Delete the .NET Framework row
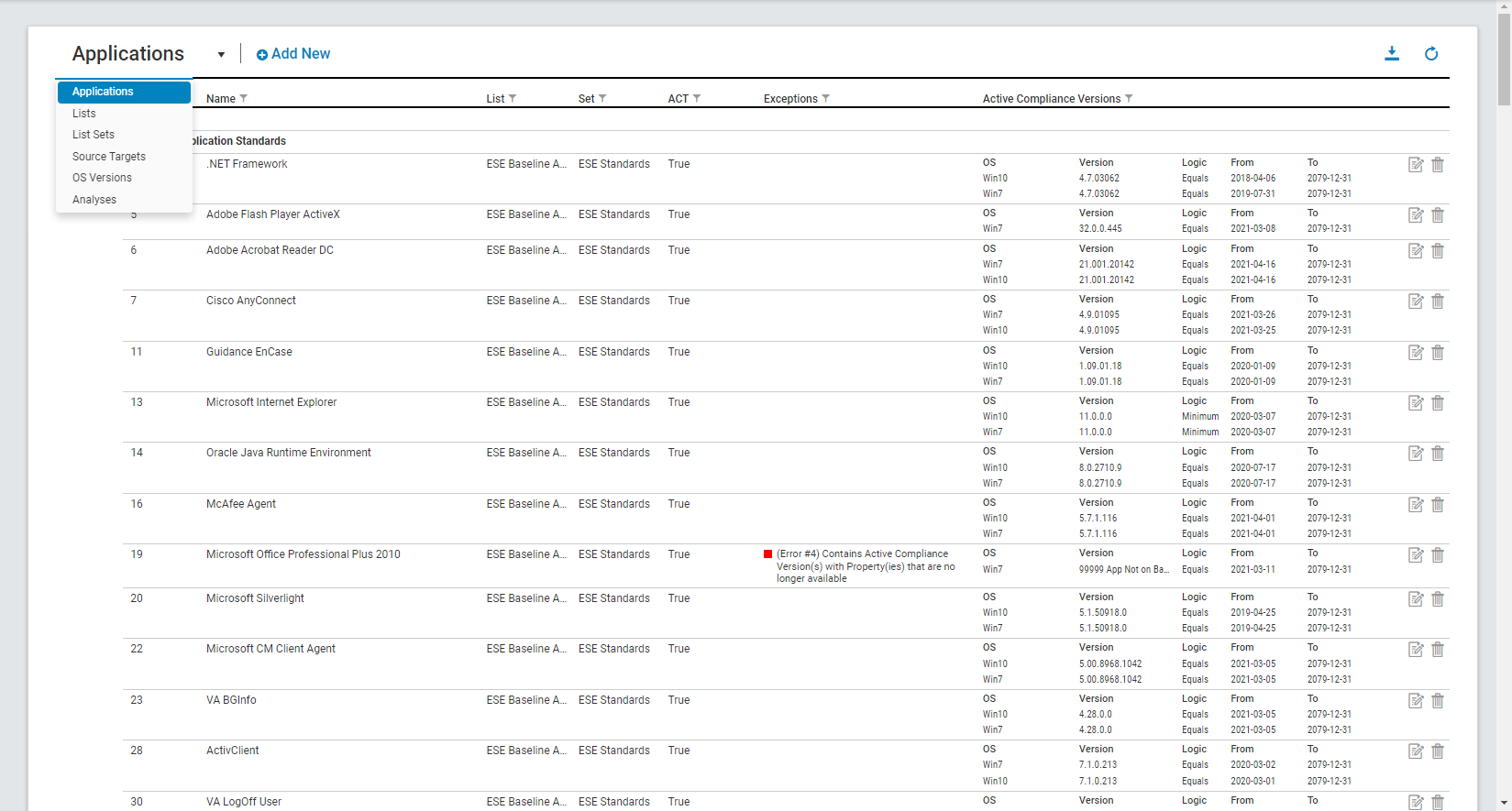This screenshot has height=811, width=1512. click(1438, 165)
